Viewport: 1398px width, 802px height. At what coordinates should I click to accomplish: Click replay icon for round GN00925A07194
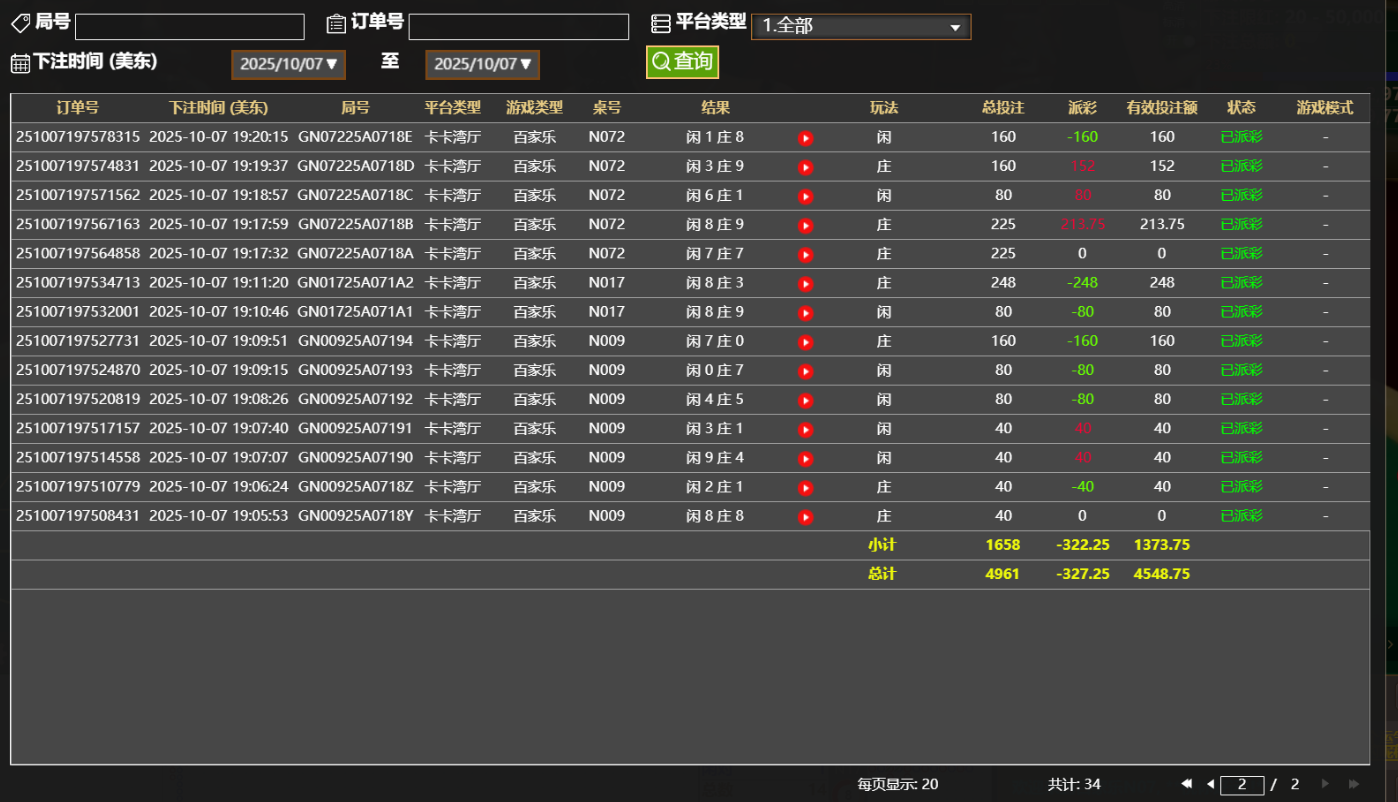coord(805,342)
